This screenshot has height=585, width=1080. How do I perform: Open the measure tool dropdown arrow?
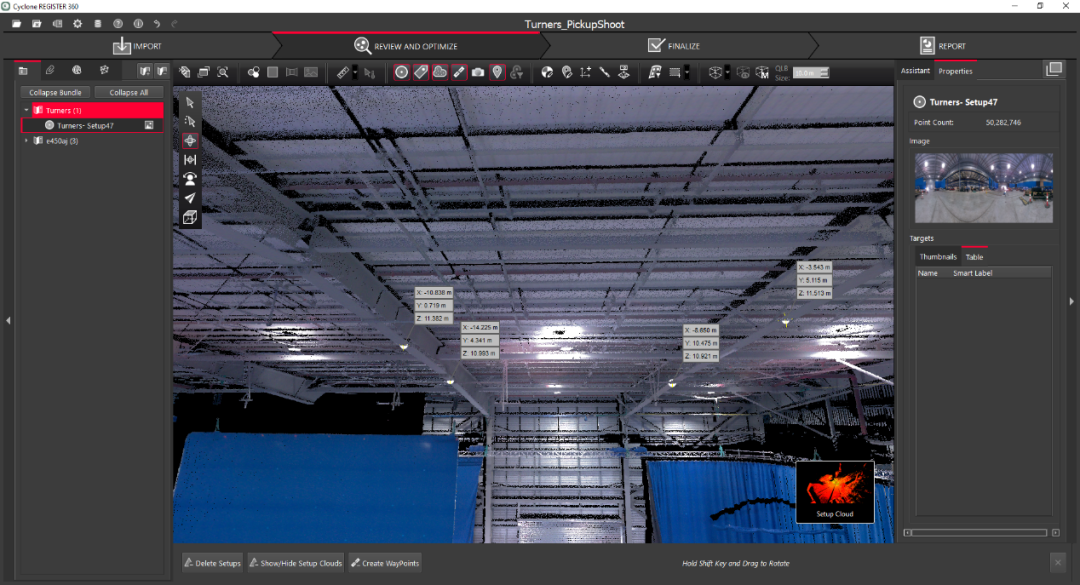(x=355, y=72)
